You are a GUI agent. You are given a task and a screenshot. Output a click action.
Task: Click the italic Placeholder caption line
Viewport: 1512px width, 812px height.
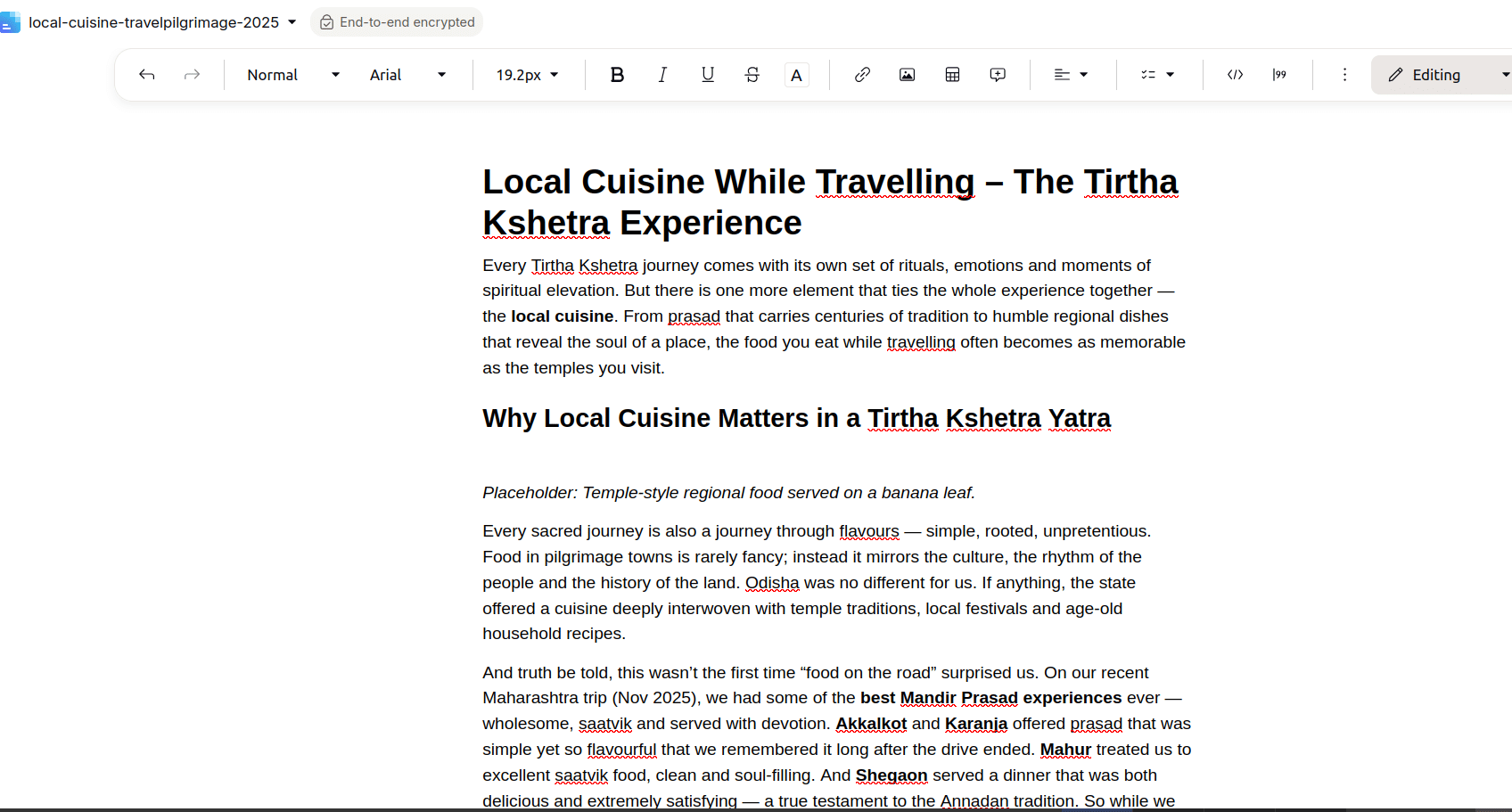point(728,493)
